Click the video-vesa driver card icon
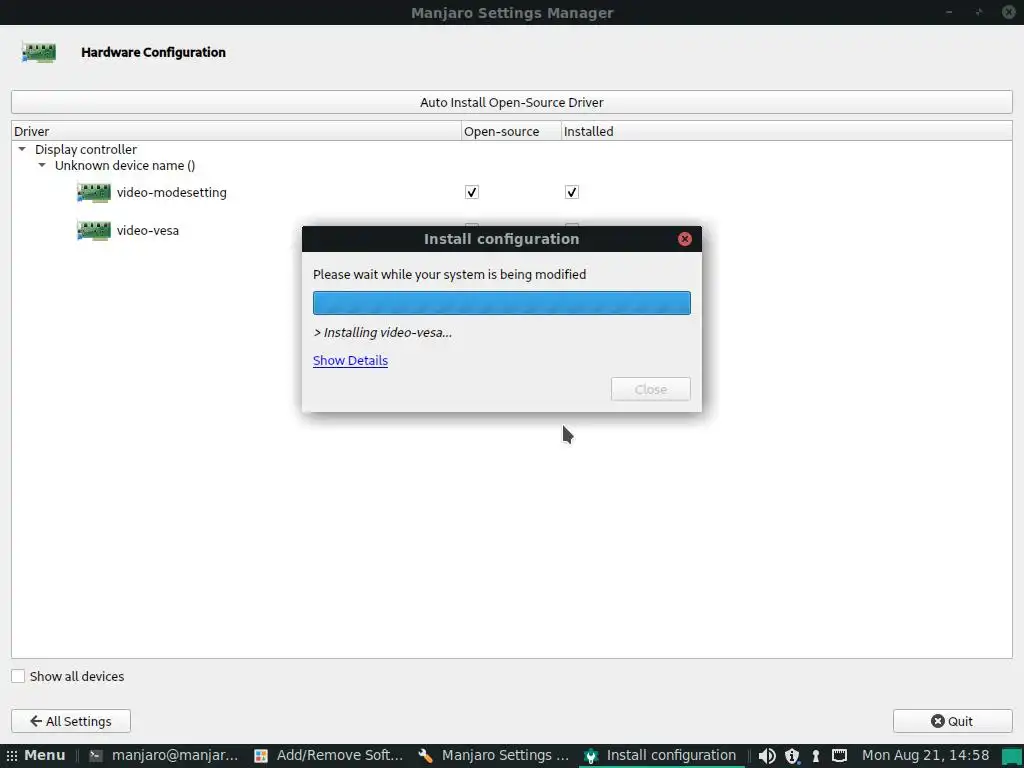 click(93, 231)
